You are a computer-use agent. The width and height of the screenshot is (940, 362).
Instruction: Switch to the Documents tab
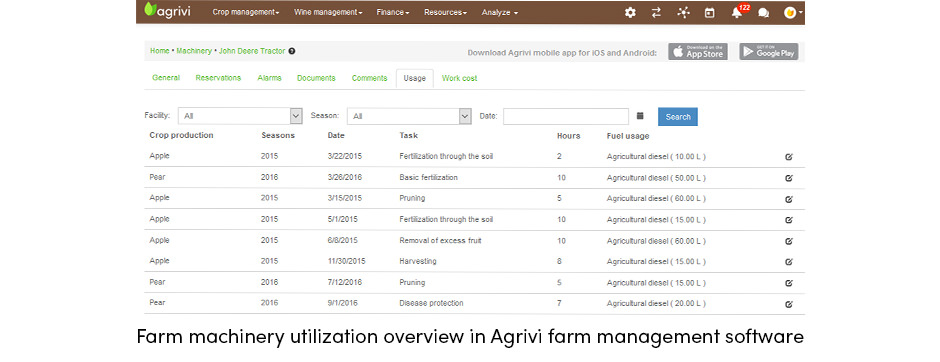coord(316,78)
